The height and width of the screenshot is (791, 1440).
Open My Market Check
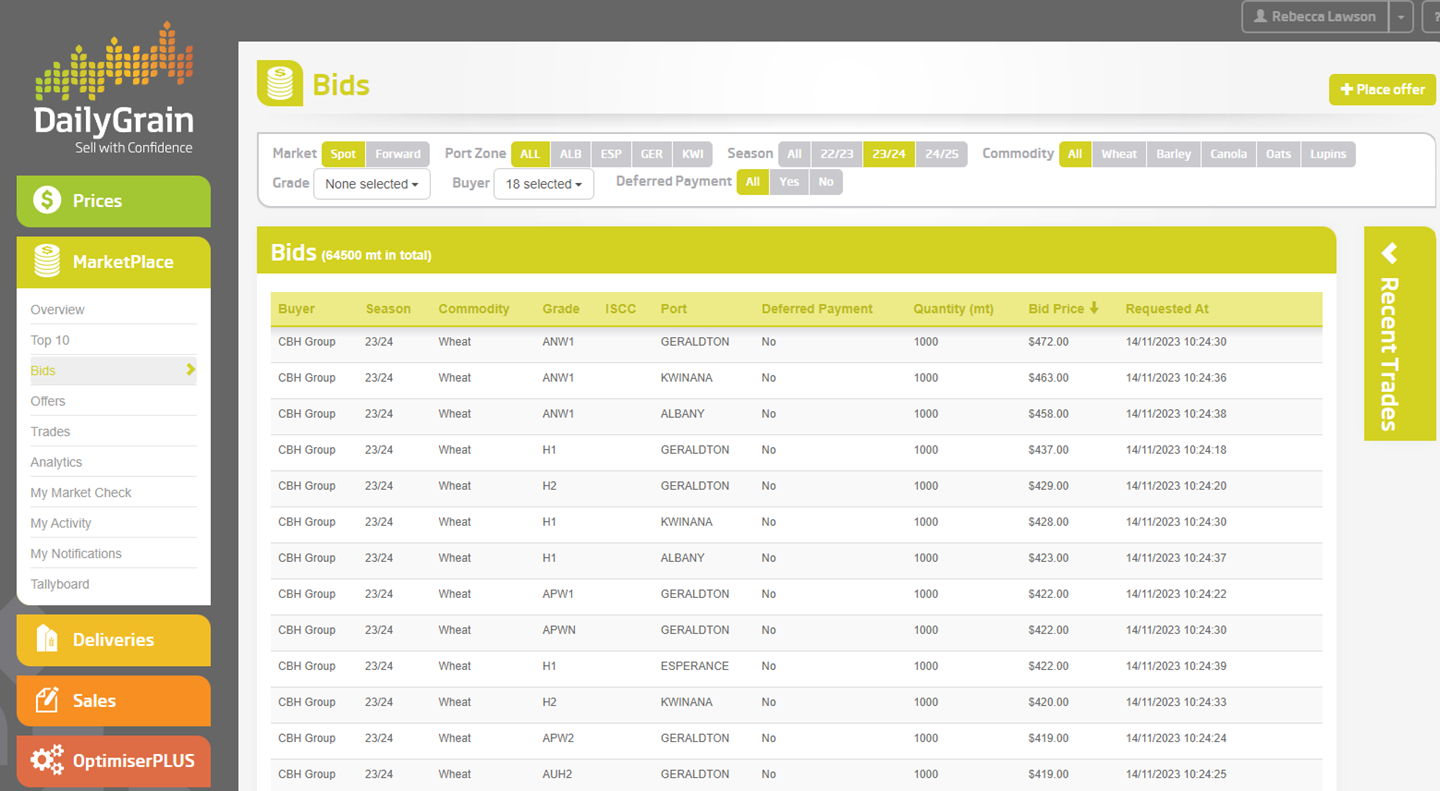81,493
